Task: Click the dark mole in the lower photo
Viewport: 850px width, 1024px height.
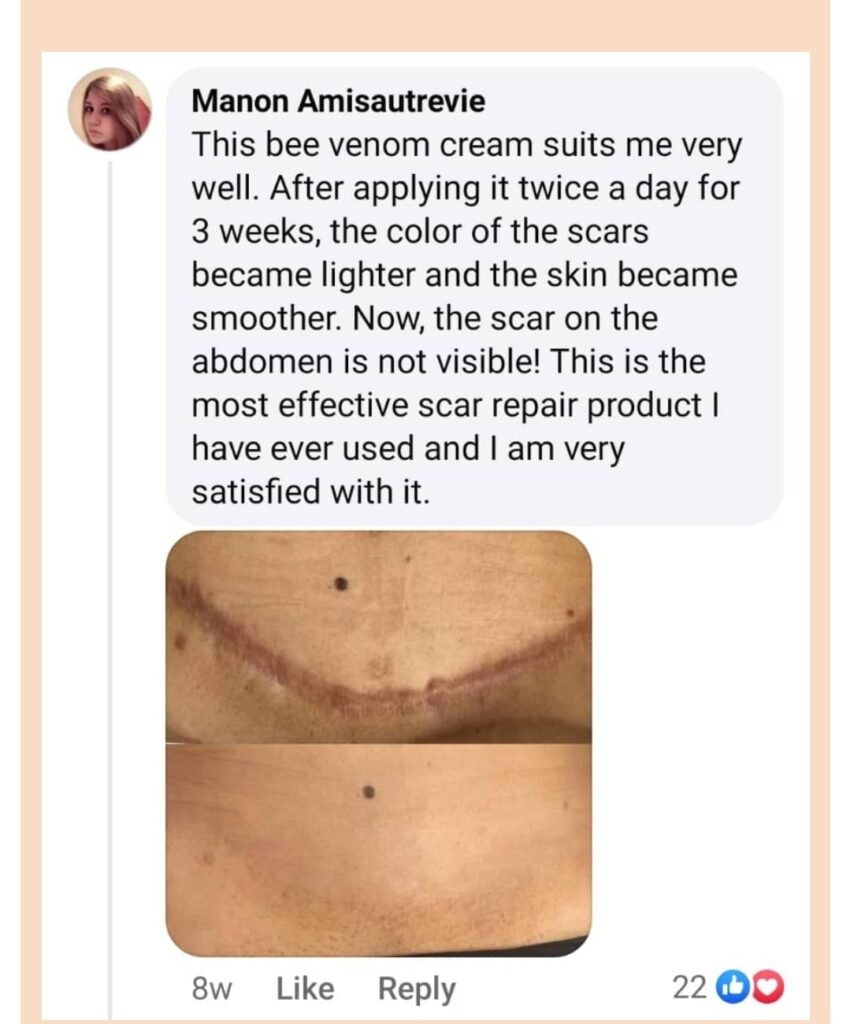Action: [x=369, y=792]
